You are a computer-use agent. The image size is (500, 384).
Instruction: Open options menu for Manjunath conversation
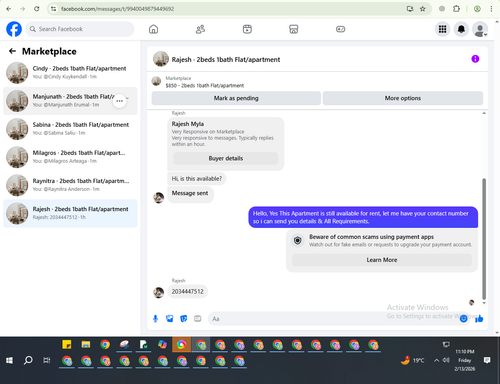tap(120, 101)
